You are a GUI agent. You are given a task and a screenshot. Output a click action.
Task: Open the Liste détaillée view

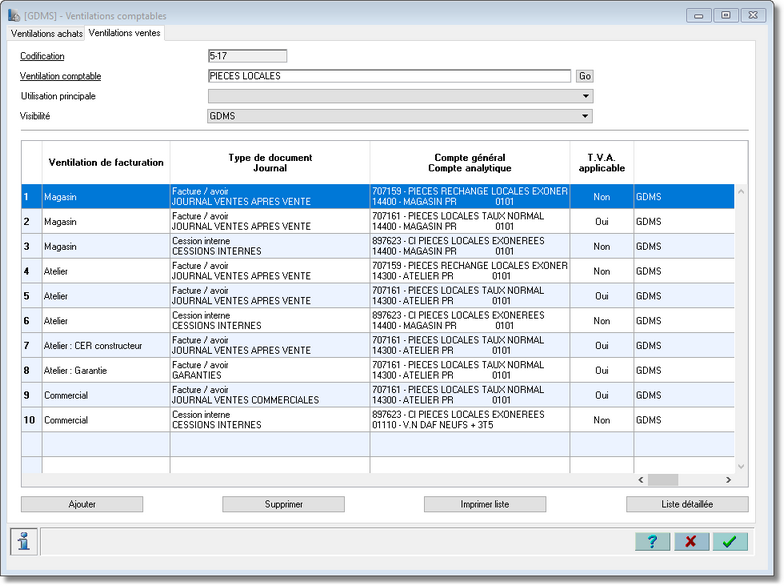pos(687,504)
